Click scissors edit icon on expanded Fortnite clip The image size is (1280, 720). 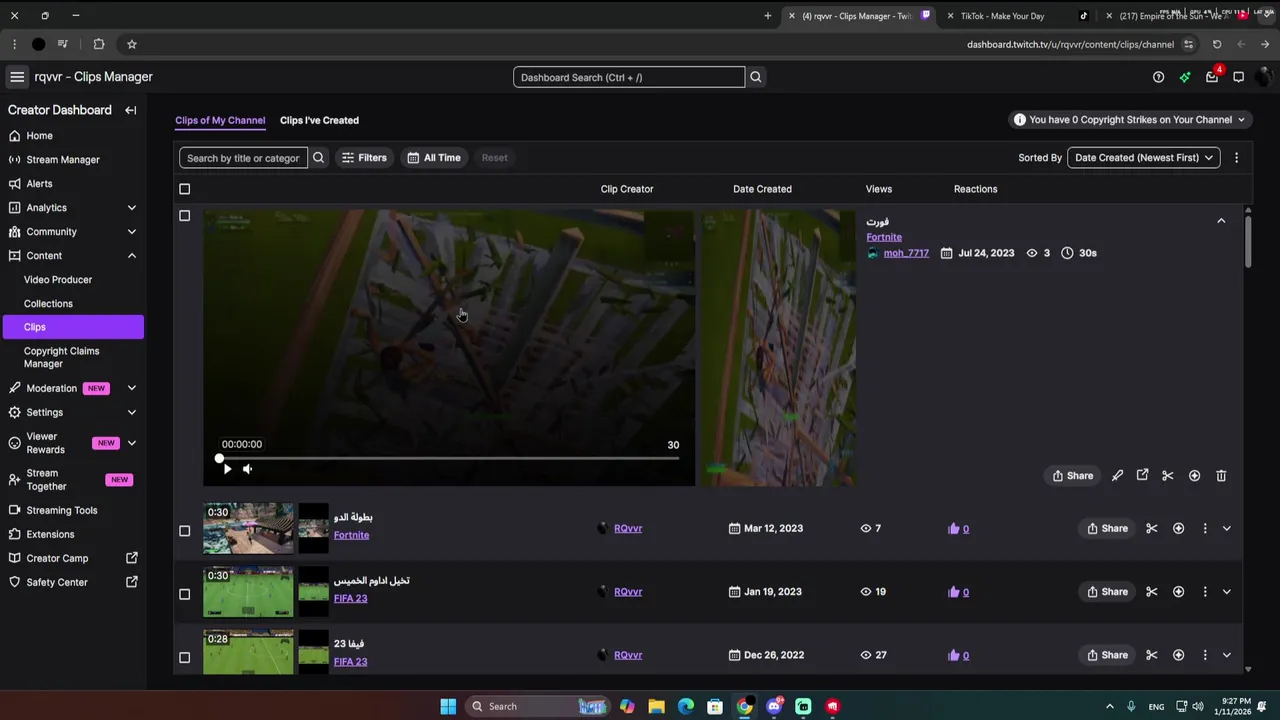coord(1167,476)
